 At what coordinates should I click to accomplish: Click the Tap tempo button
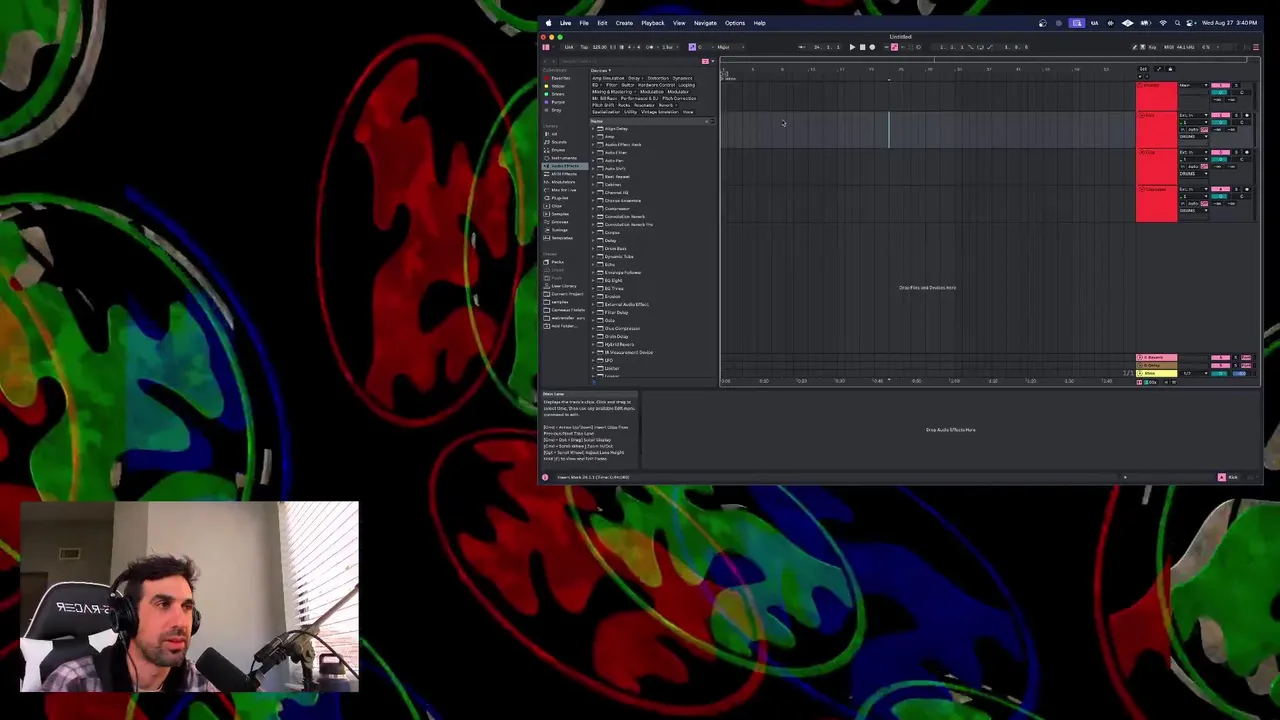pos(584,47)
